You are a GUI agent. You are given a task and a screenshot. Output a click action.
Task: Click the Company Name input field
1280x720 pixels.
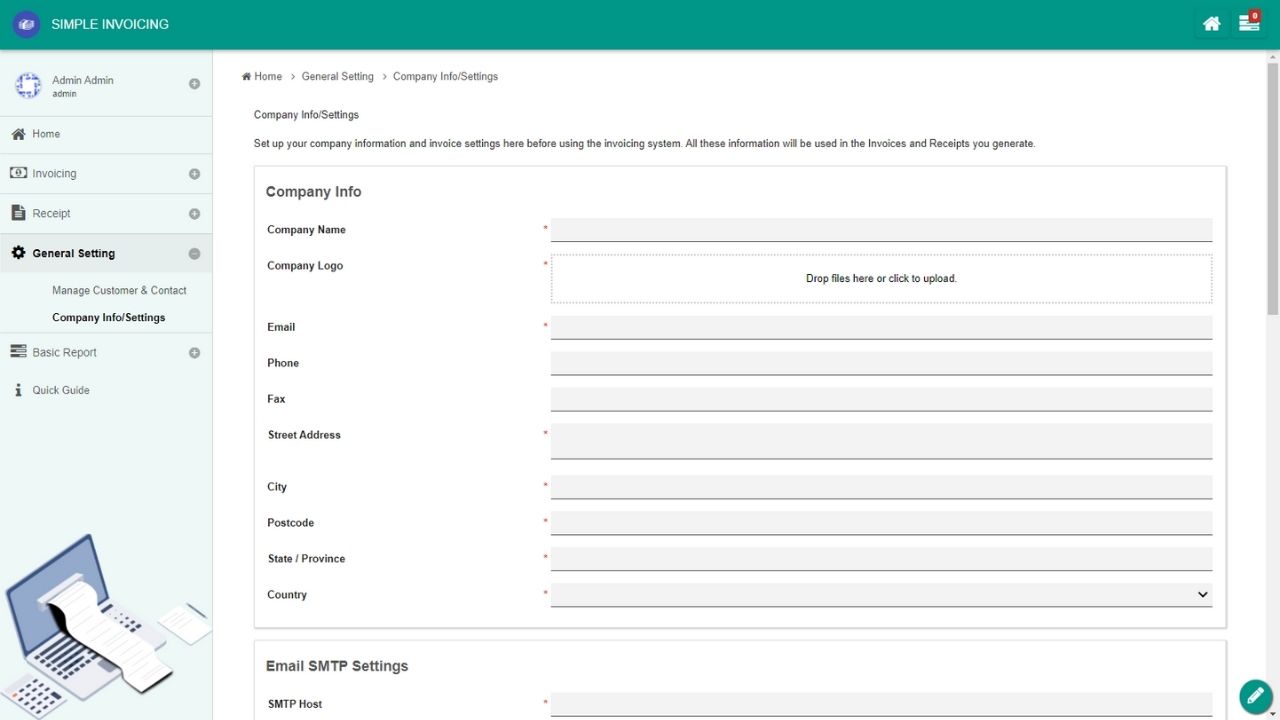pyautogui.click(x=880, y=230)
